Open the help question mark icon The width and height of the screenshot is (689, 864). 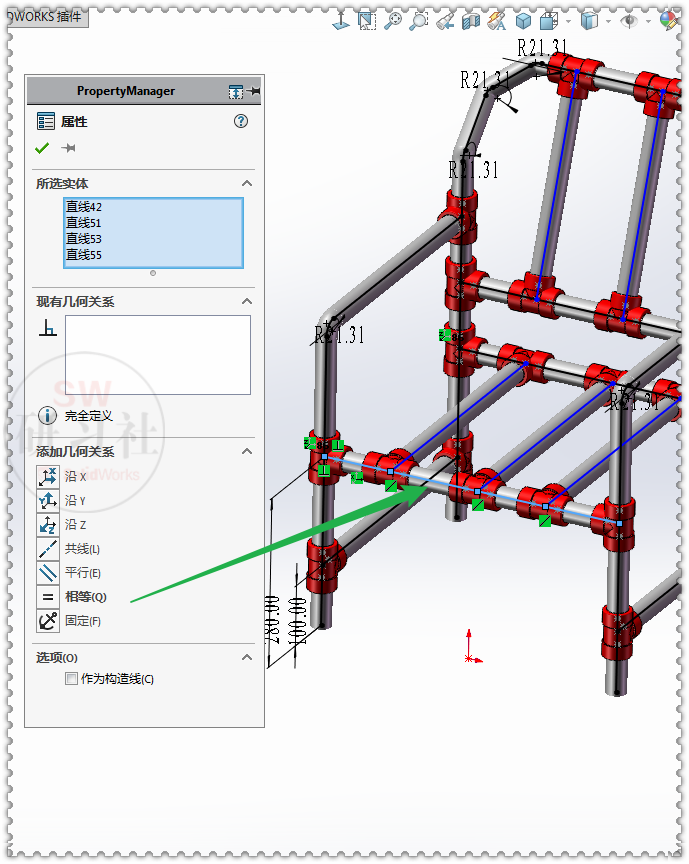pyautogui.click(x=241, y=121)
